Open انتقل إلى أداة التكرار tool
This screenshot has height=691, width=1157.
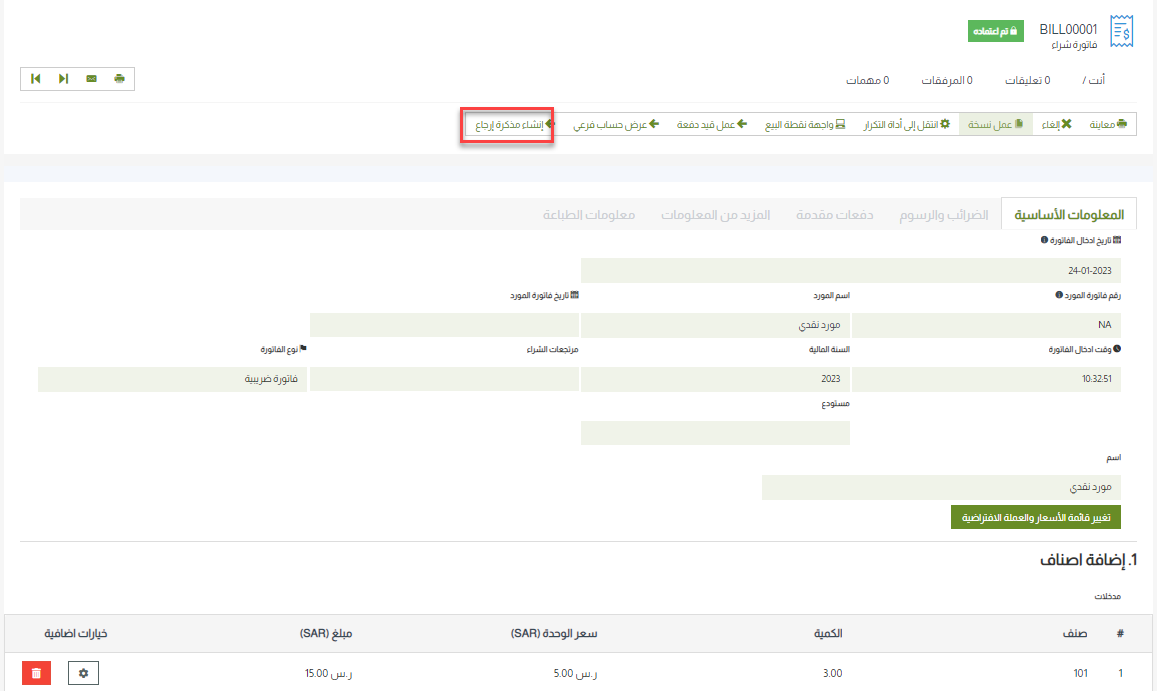[x=908, y=125]
